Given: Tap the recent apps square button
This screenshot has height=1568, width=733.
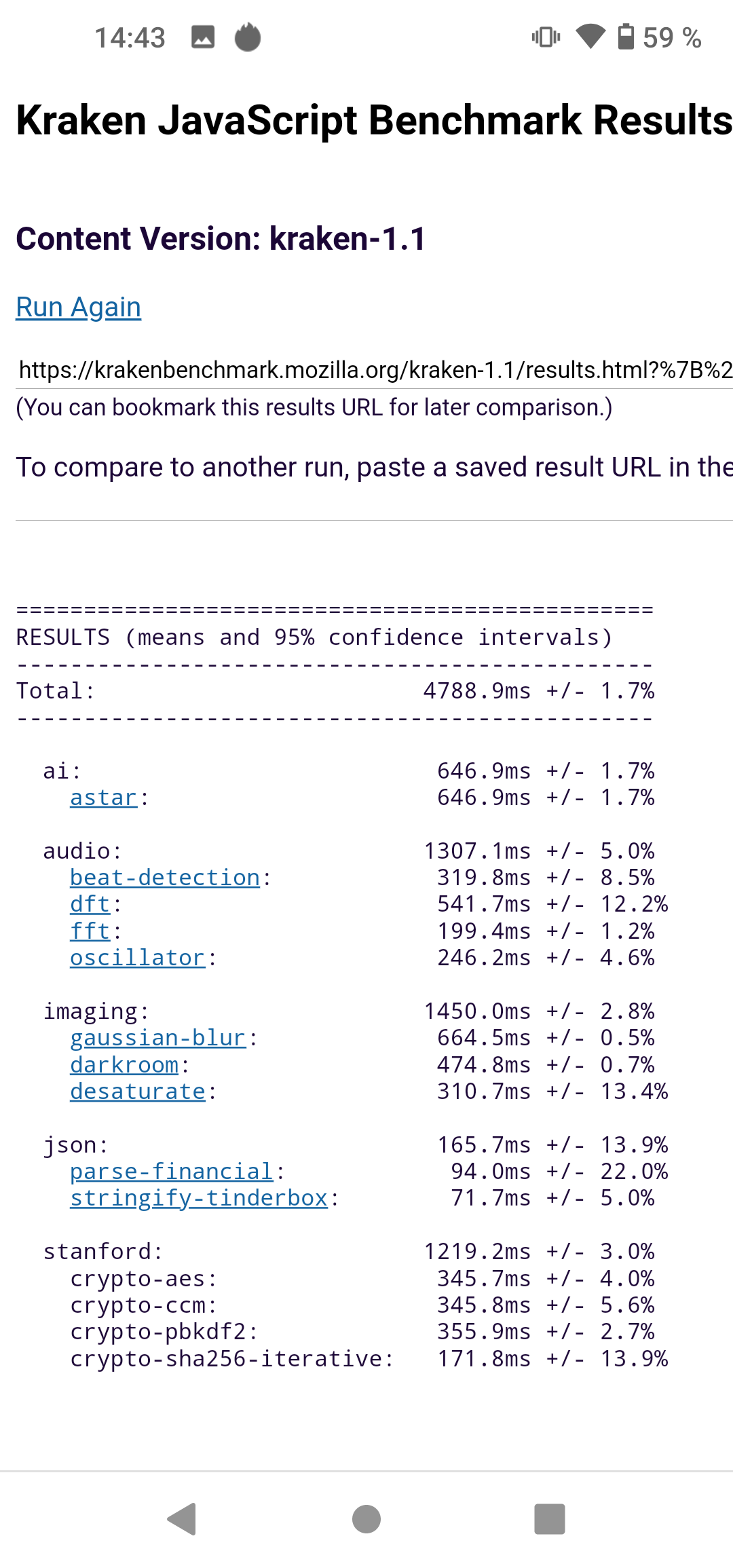Looking at the screenshot, I should (550, 1518).
